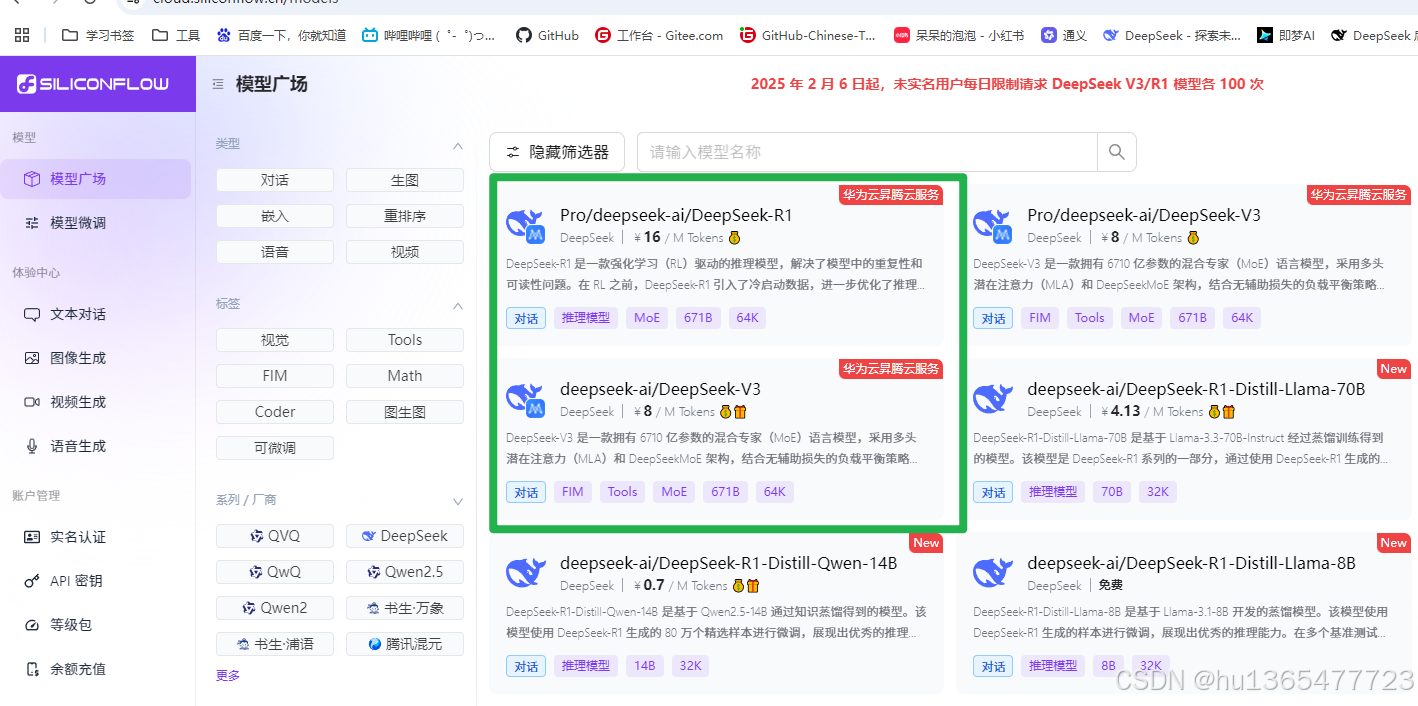Image resolution: width=1418 pixels, height=706 pixels.
Task: Click the magnifier search button
Action: pyautogui.click(x=1117, y=152)
